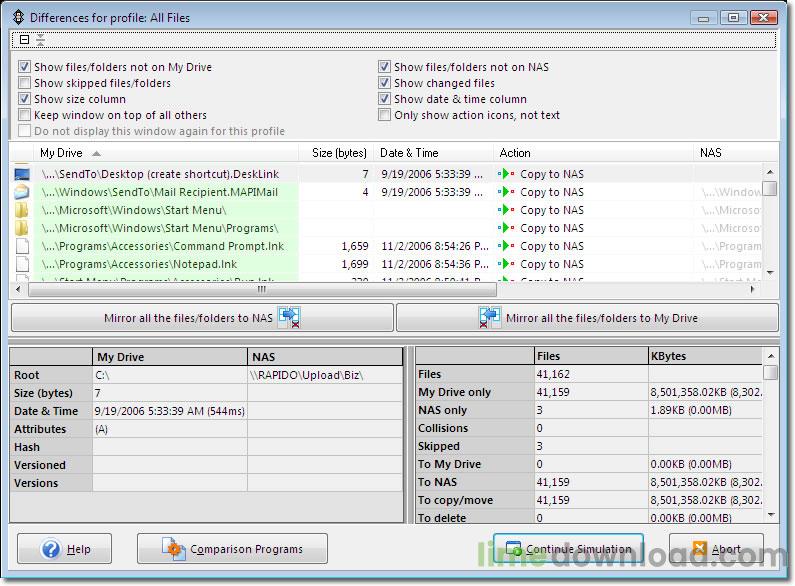Turn on Keep window on top of all others
The height and width of the screenshot is (586, 795).
(25, 115)
